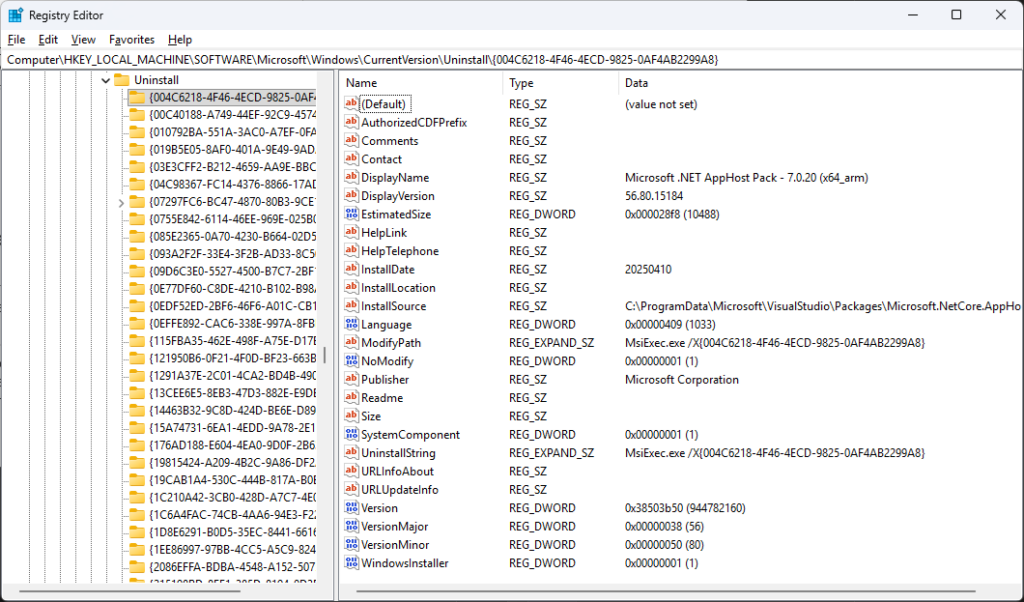The height and width of the screenshot is (602, 1024).
Task: Select the {0EDF52ED-2BF6-46F6 key
Action: coord(232,306)
